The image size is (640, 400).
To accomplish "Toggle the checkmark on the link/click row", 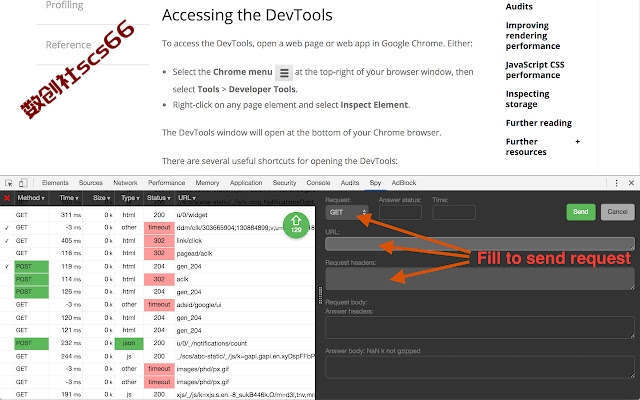I will pos(7,241).
